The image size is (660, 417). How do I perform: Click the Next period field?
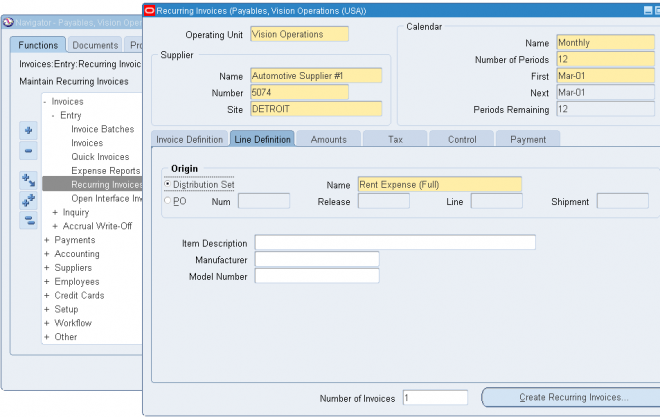[605, 93]
